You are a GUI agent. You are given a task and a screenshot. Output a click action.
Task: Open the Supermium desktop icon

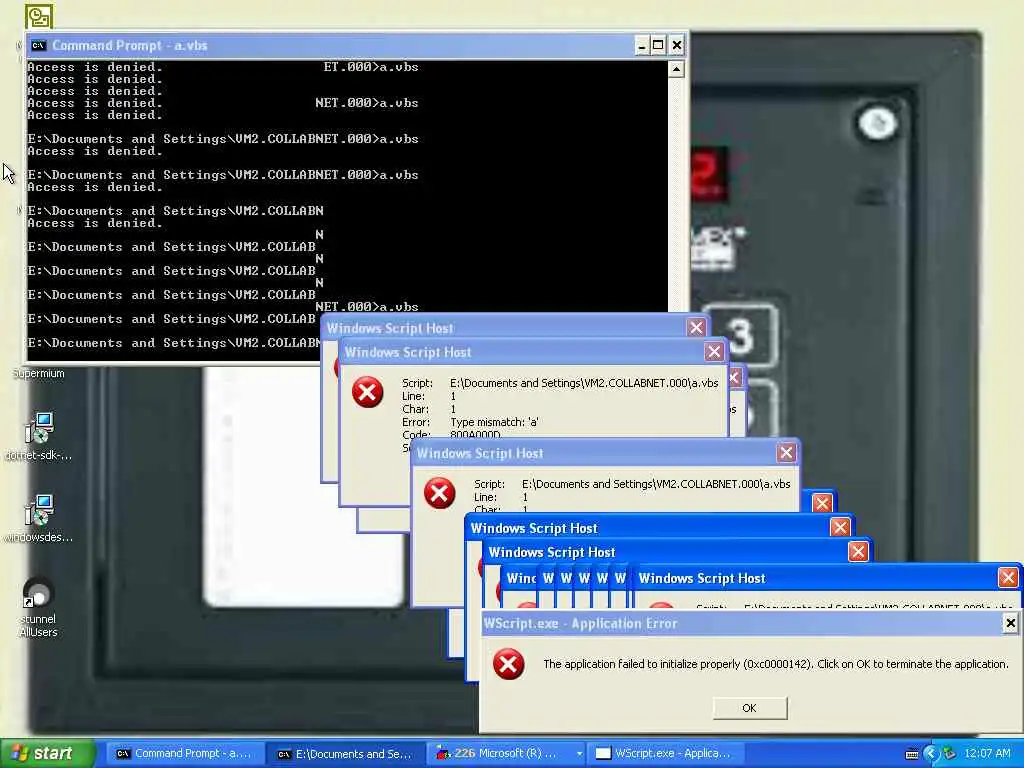coord(39,373)
